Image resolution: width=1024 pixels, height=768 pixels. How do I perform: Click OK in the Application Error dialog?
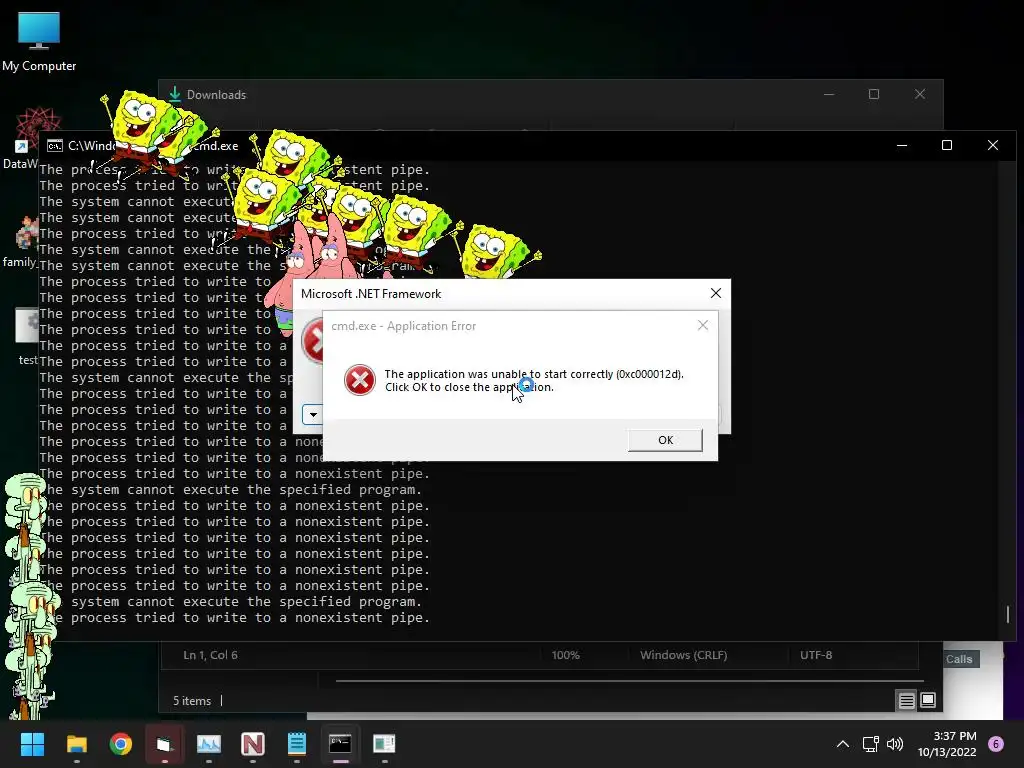coord(665,440)
